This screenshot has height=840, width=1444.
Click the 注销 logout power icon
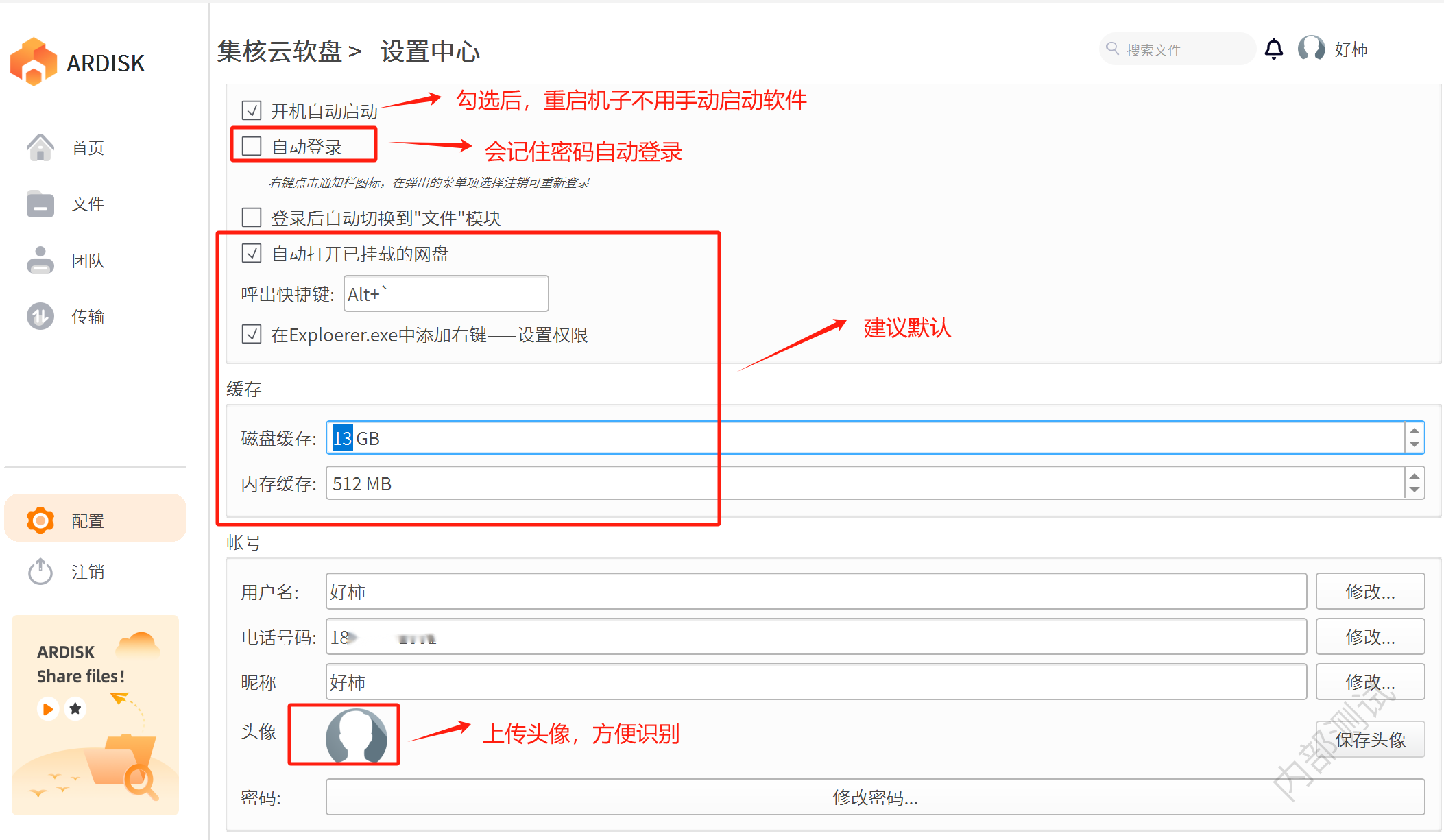(40, 572)
